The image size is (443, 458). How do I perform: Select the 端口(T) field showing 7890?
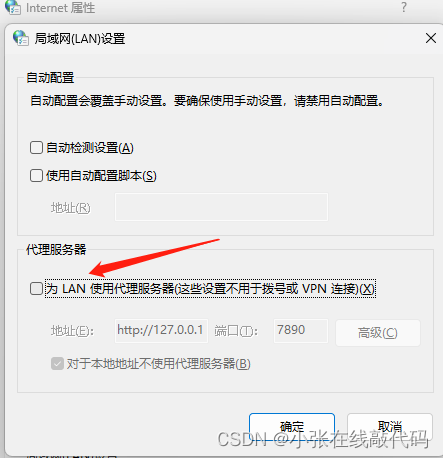tap(301, 331)
